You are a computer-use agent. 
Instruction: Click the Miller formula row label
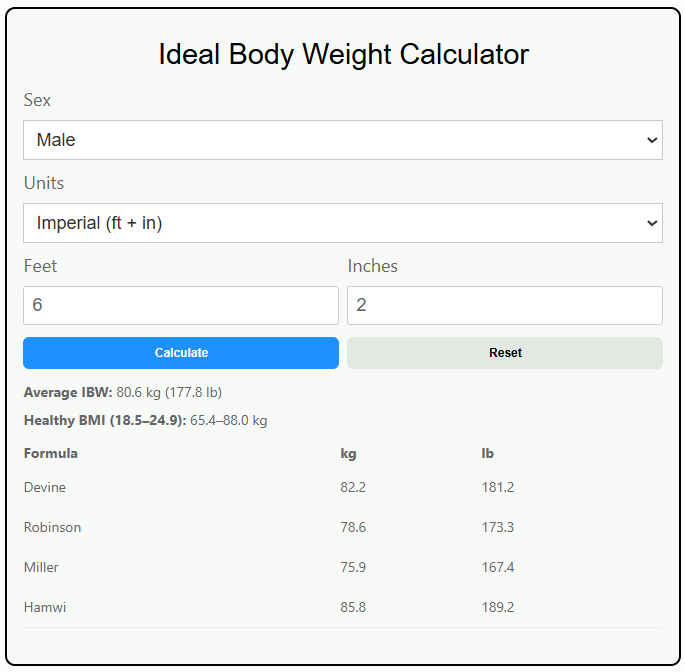pyautogui.click(x=41, y=567)
